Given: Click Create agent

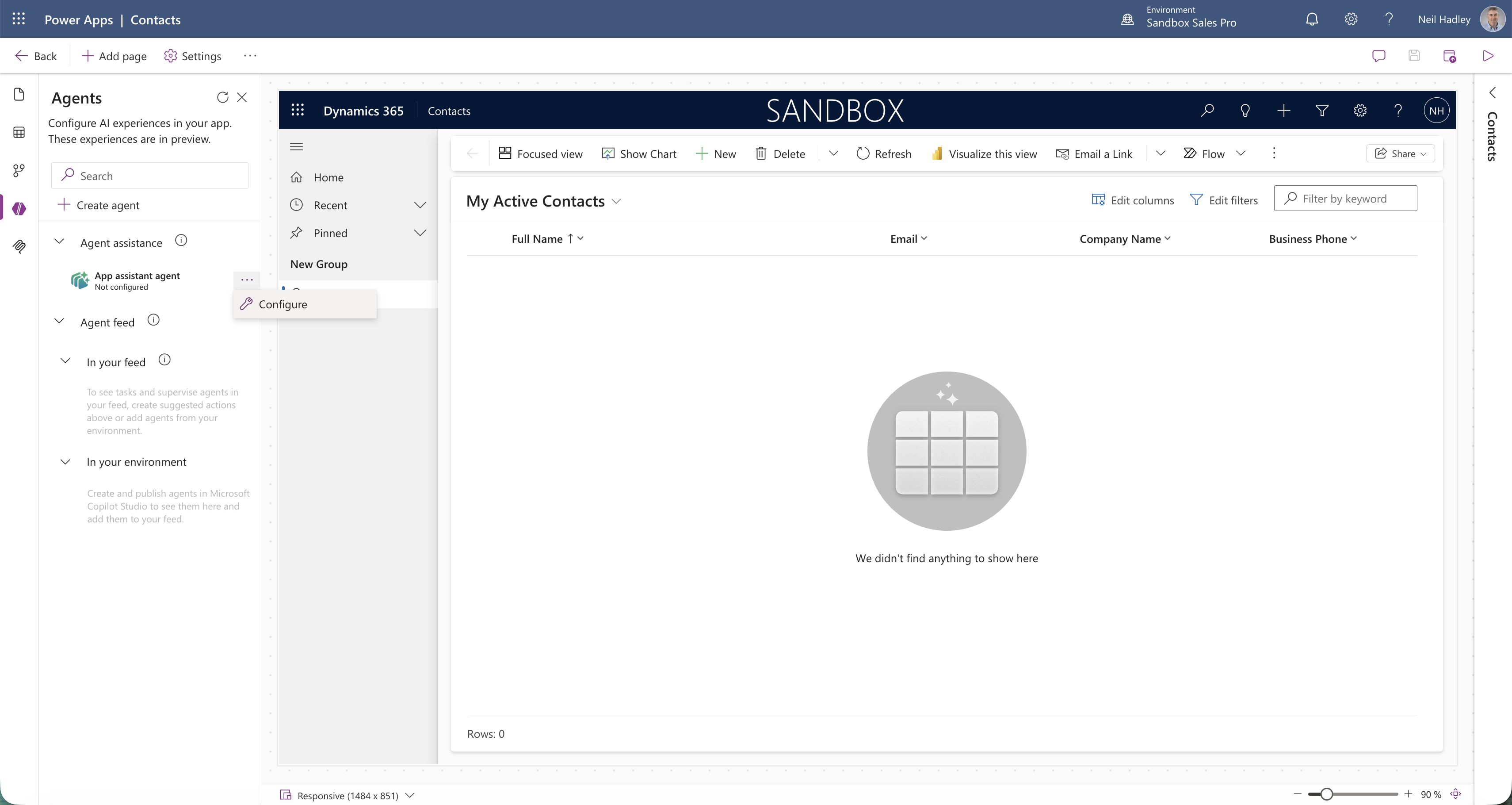Looking at the screenshot, I should coord(99,205).
